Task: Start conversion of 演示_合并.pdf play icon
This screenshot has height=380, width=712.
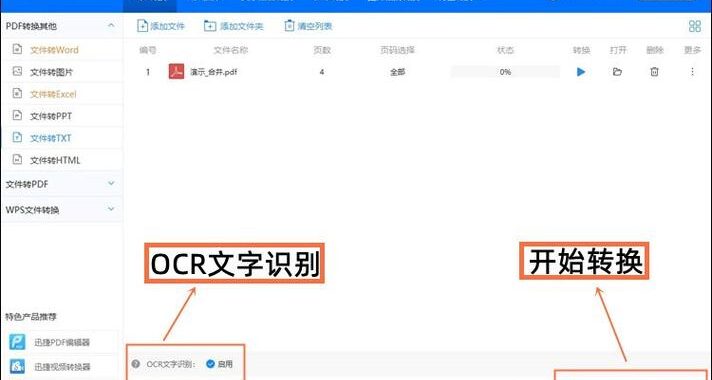Action: point(581,72)
